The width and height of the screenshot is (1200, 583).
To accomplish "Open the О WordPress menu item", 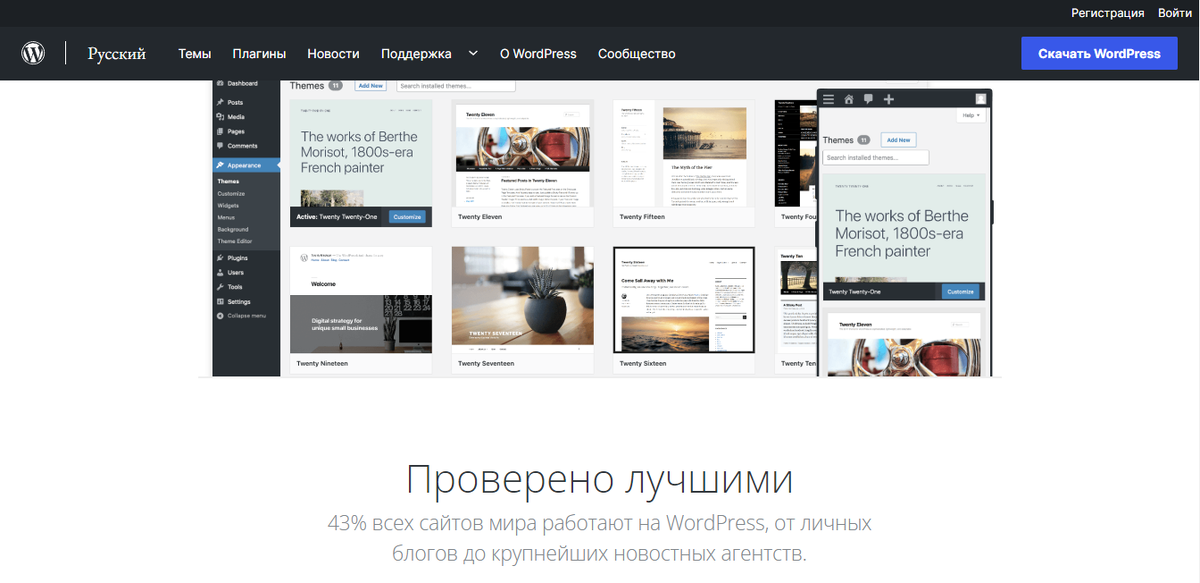I will tap(538, 53).
